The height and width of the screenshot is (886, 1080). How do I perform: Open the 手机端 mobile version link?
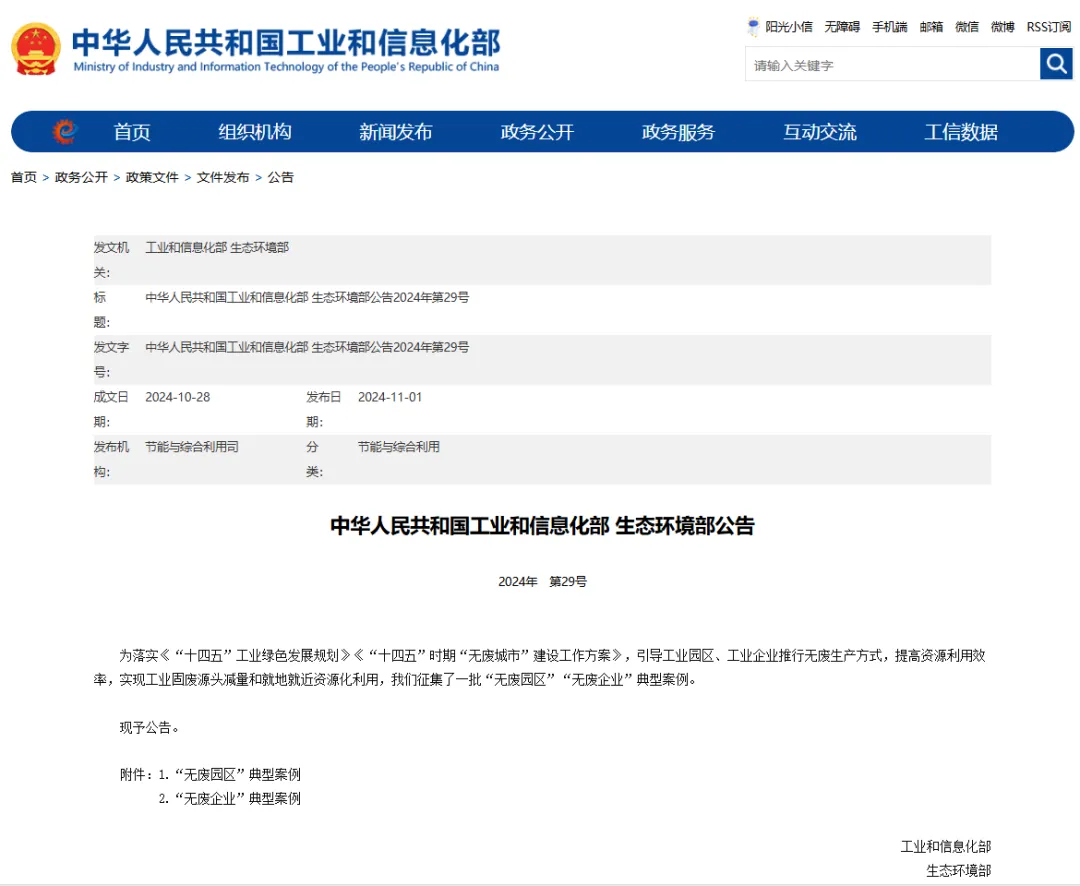click(889, 27)
